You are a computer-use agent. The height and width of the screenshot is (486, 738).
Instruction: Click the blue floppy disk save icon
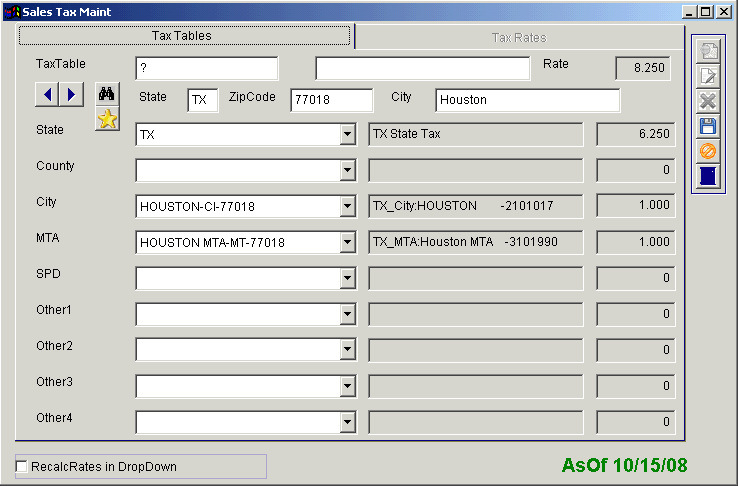tap(708, 126)
